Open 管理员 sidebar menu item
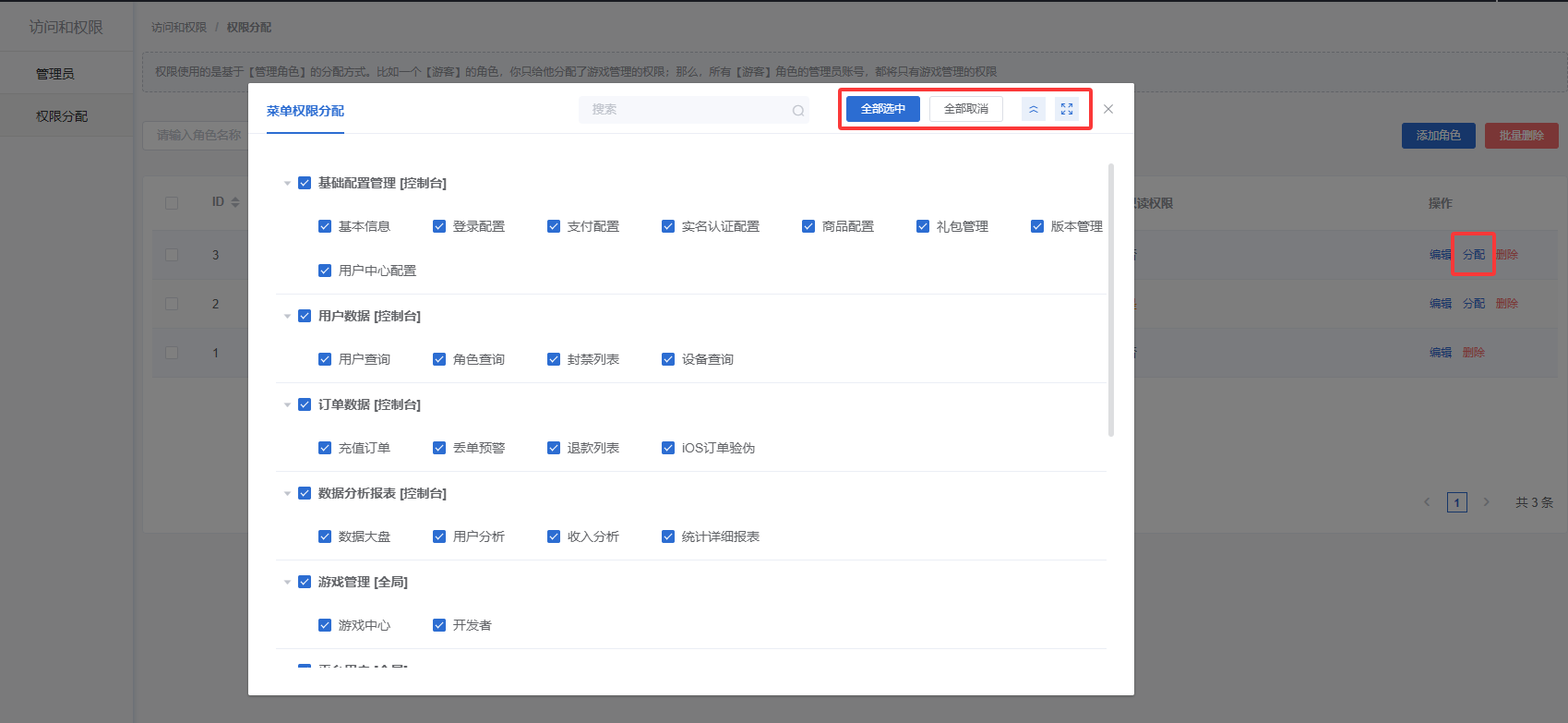The image size is (1568, 723). [66, 74]
